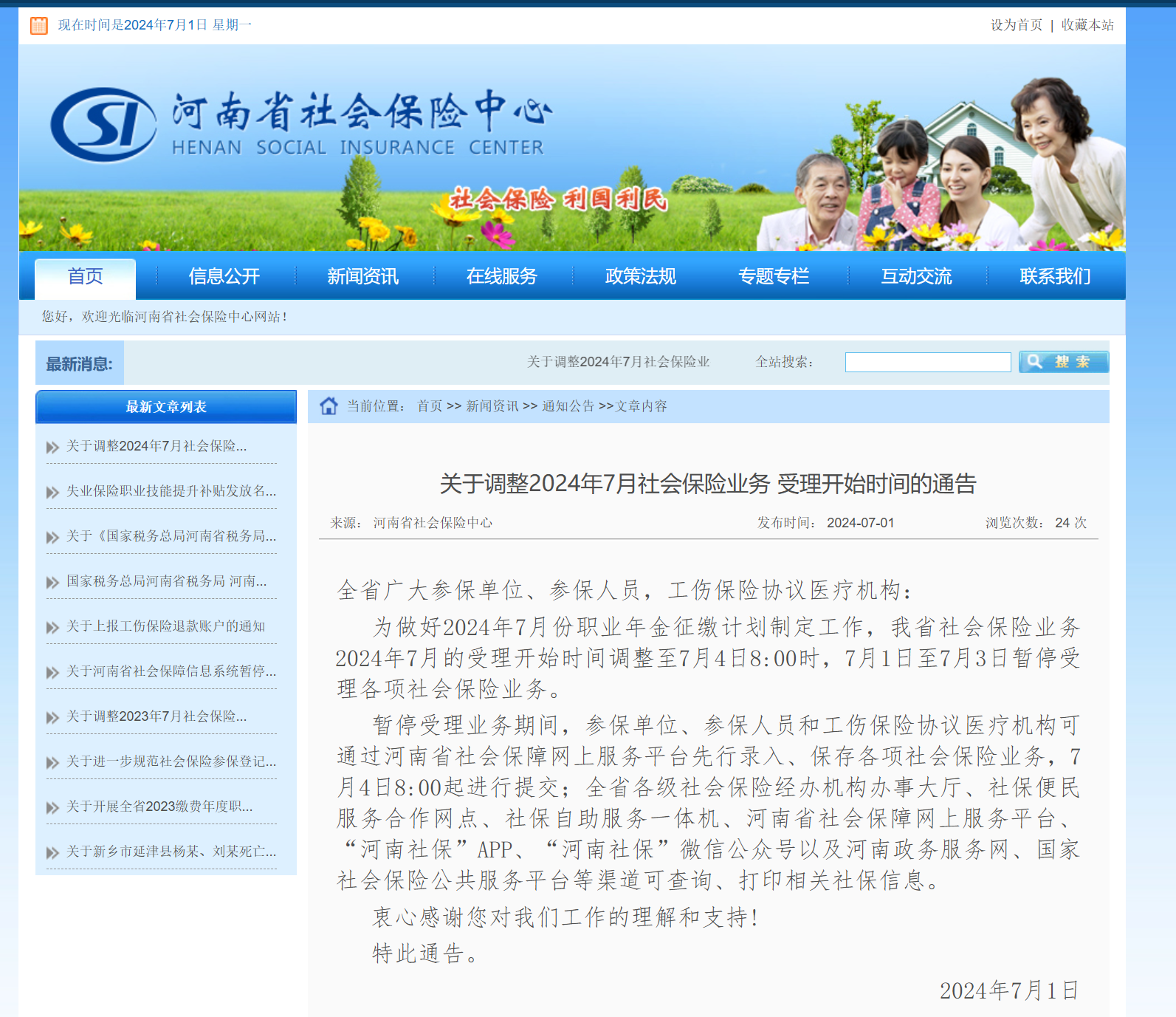Image resolution: width=1176 pixels, height=1017 pixels.
Task: Click arrow icon beside 关于上报工伤保险退款账户的通知
Action: pos(52,628)
